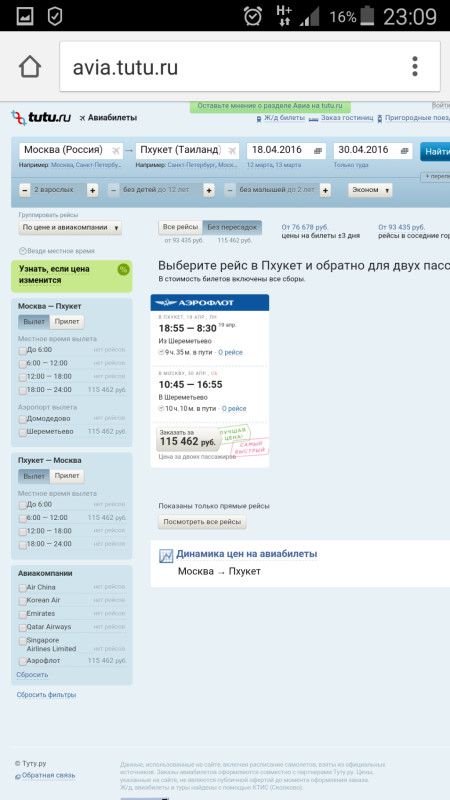Tap the browser home icon
The height and width of the screenshot is (800, 450).
30,66
